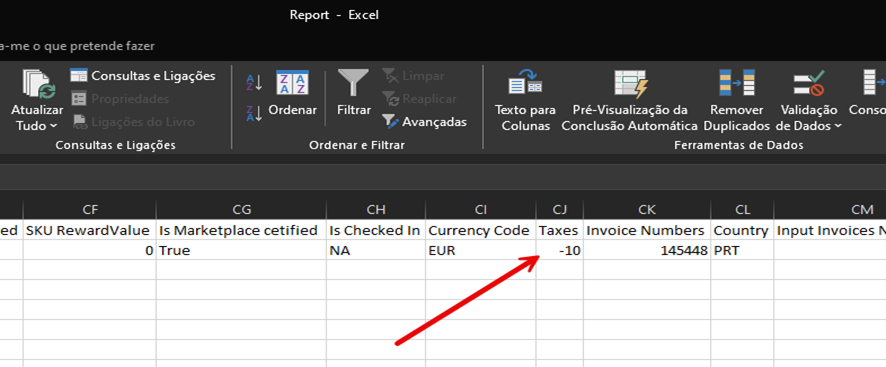
Task: Select column header CL
Action: coord(742,210)
